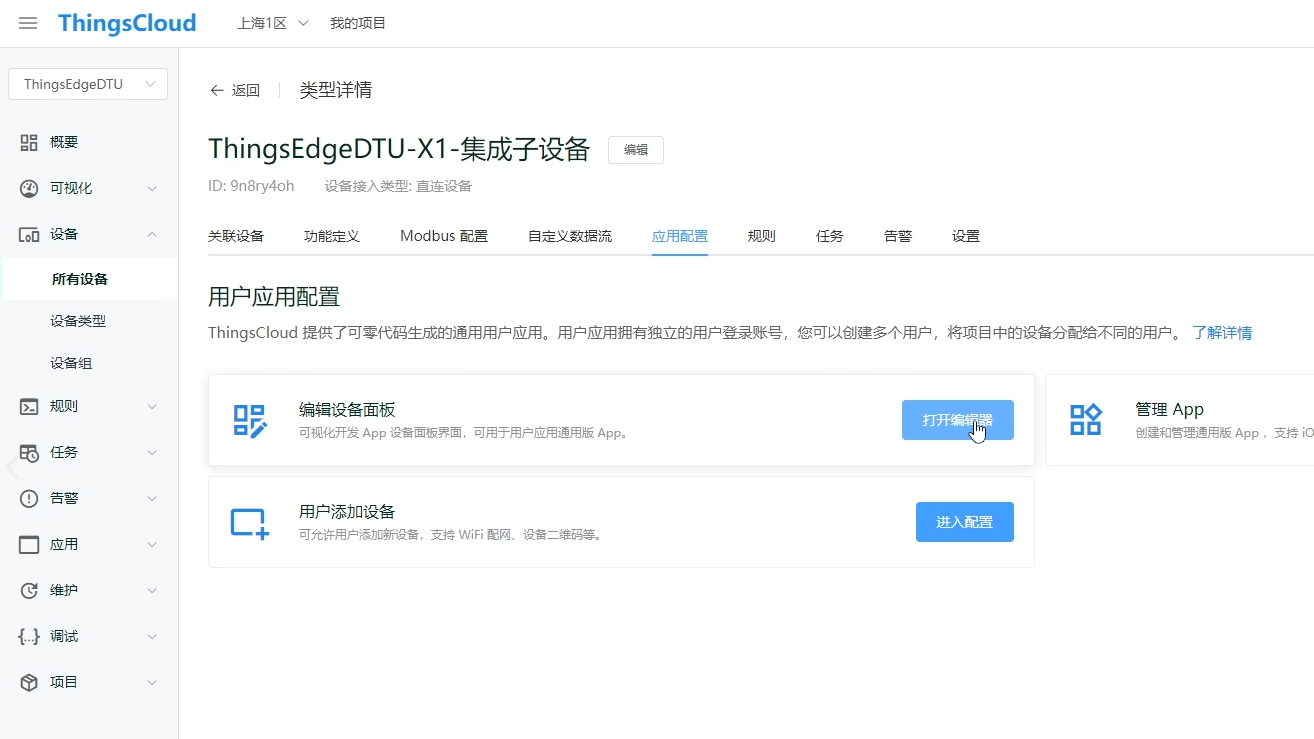Click the 进入配置 button
Image resolution: width=1314 pixels, height=739 pixels.
965,522
